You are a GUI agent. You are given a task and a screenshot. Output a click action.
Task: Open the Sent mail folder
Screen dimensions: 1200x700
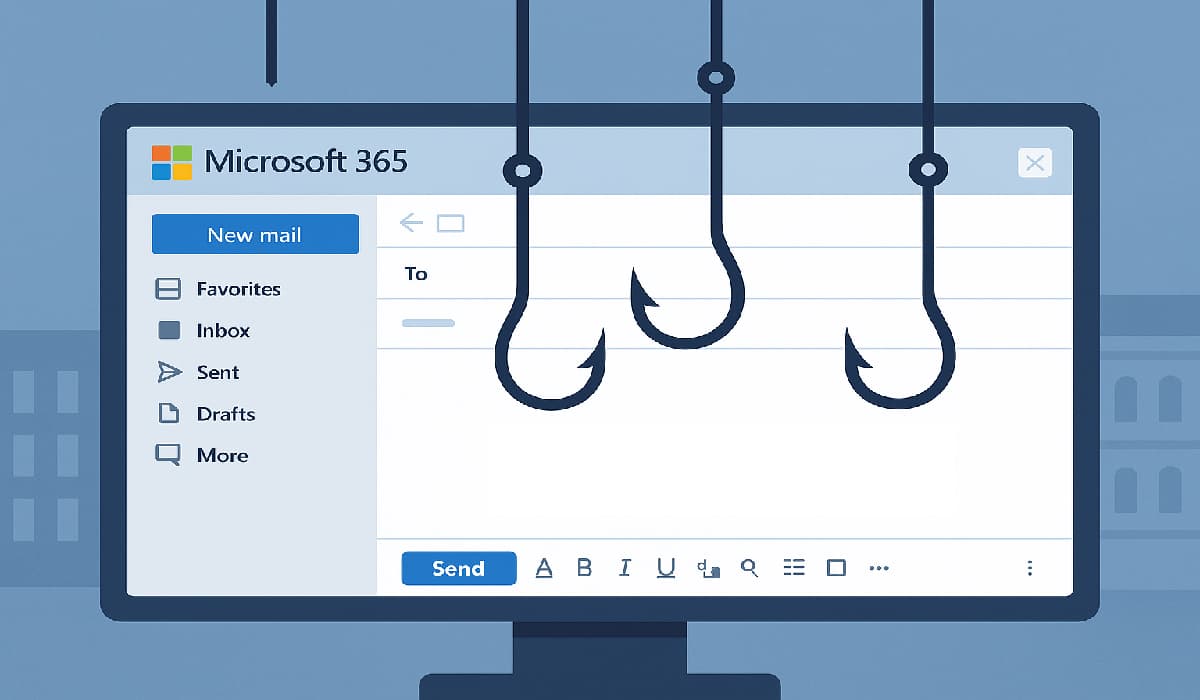(217, 372)
